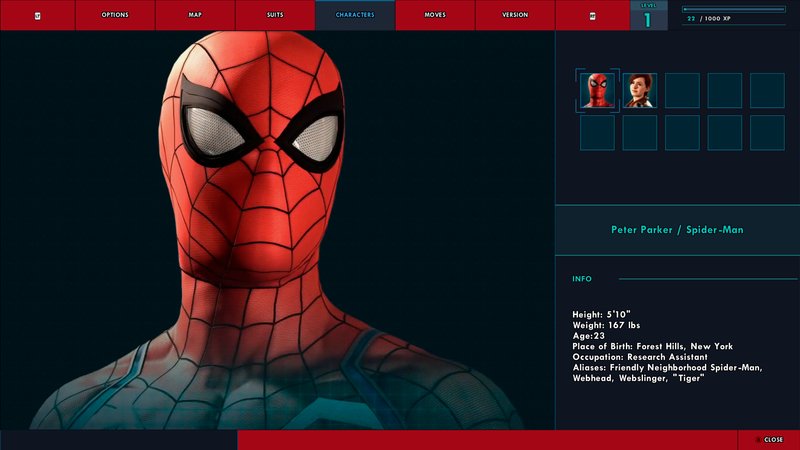800x450 pixels.
Task: Click the "22 / 1000 XP" counter
Action: tap(709, 18)
